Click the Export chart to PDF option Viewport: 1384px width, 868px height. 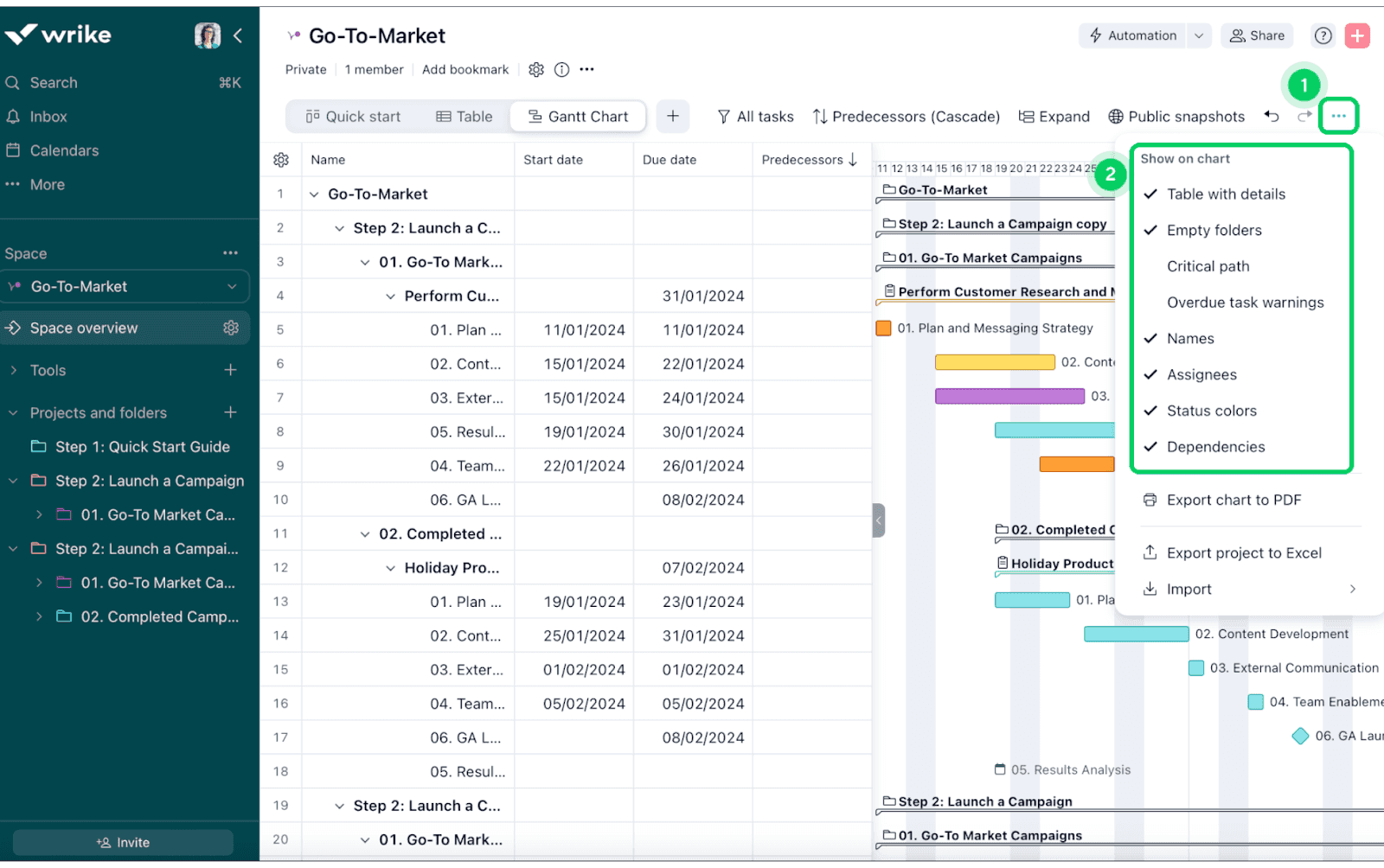[1233, 500]
